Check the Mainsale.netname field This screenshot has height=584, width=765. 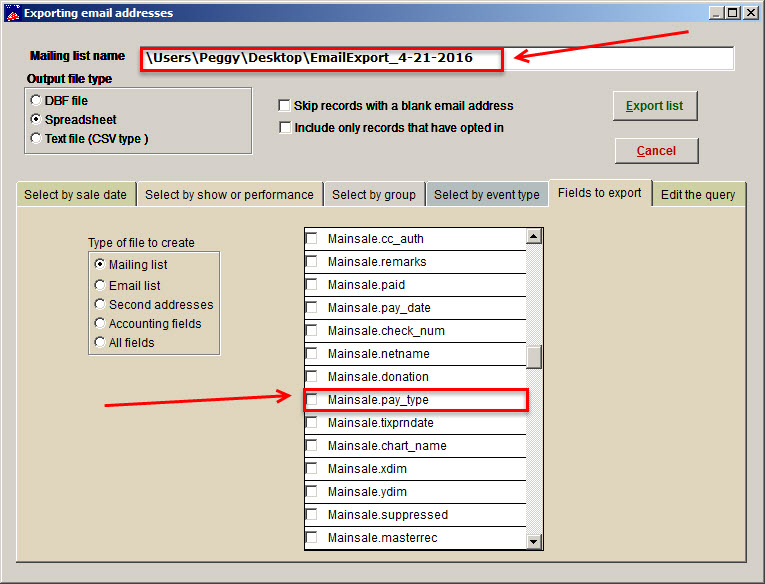(311, 353)
